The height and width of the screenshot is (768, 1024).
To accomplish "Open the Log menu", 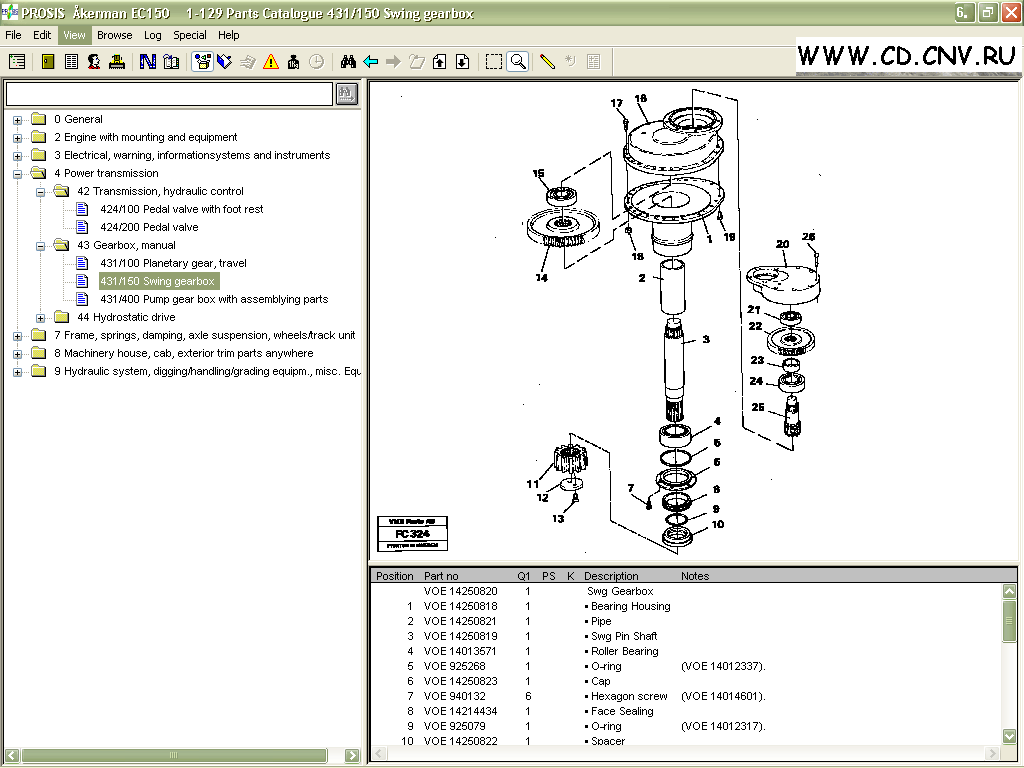I will pos(153,35).
